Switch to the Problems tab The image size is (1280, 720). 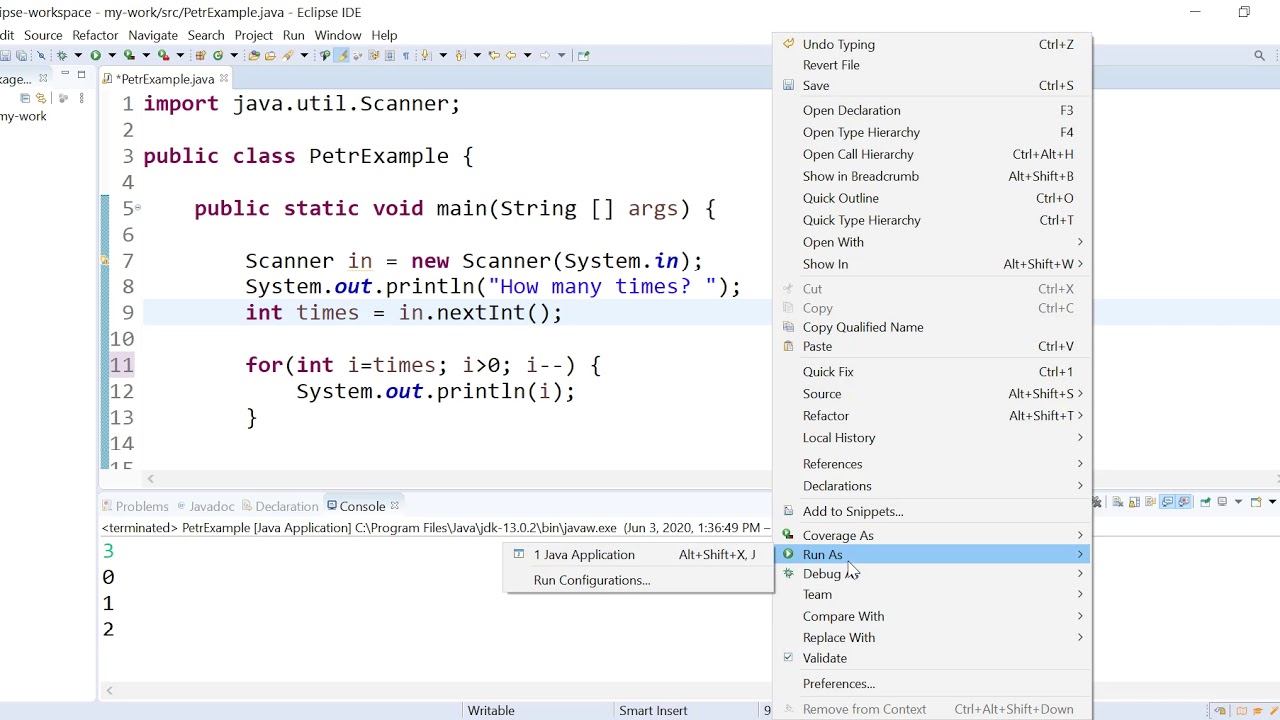134,506
